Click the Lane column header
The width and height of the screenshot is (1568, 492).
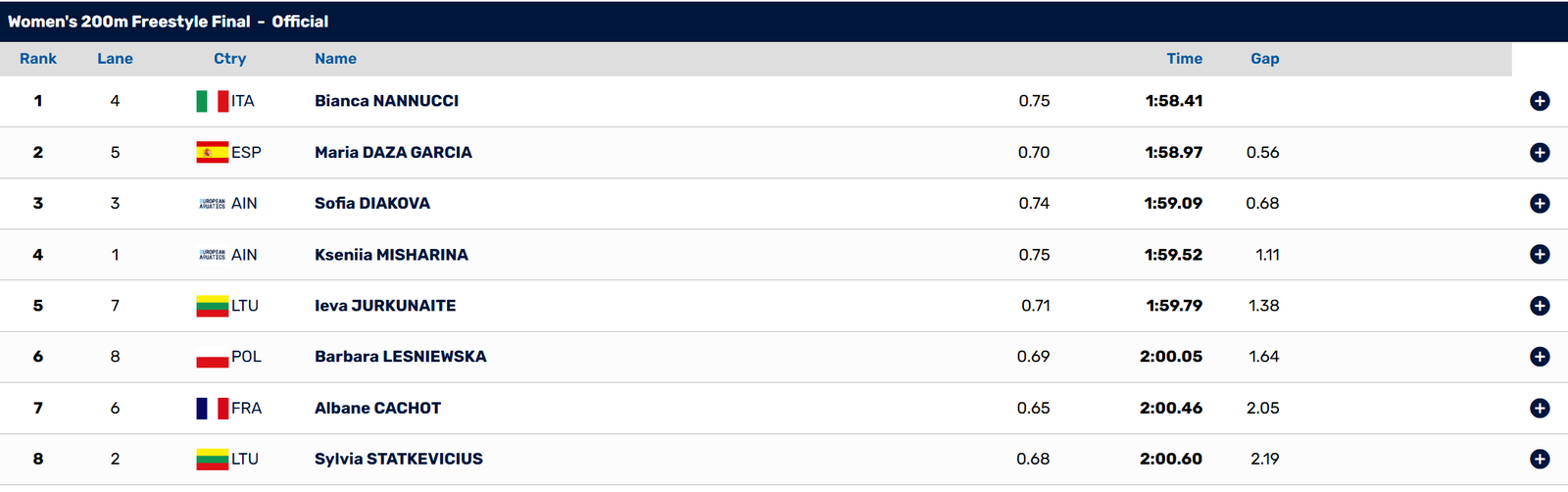click(x=115, y=59)
